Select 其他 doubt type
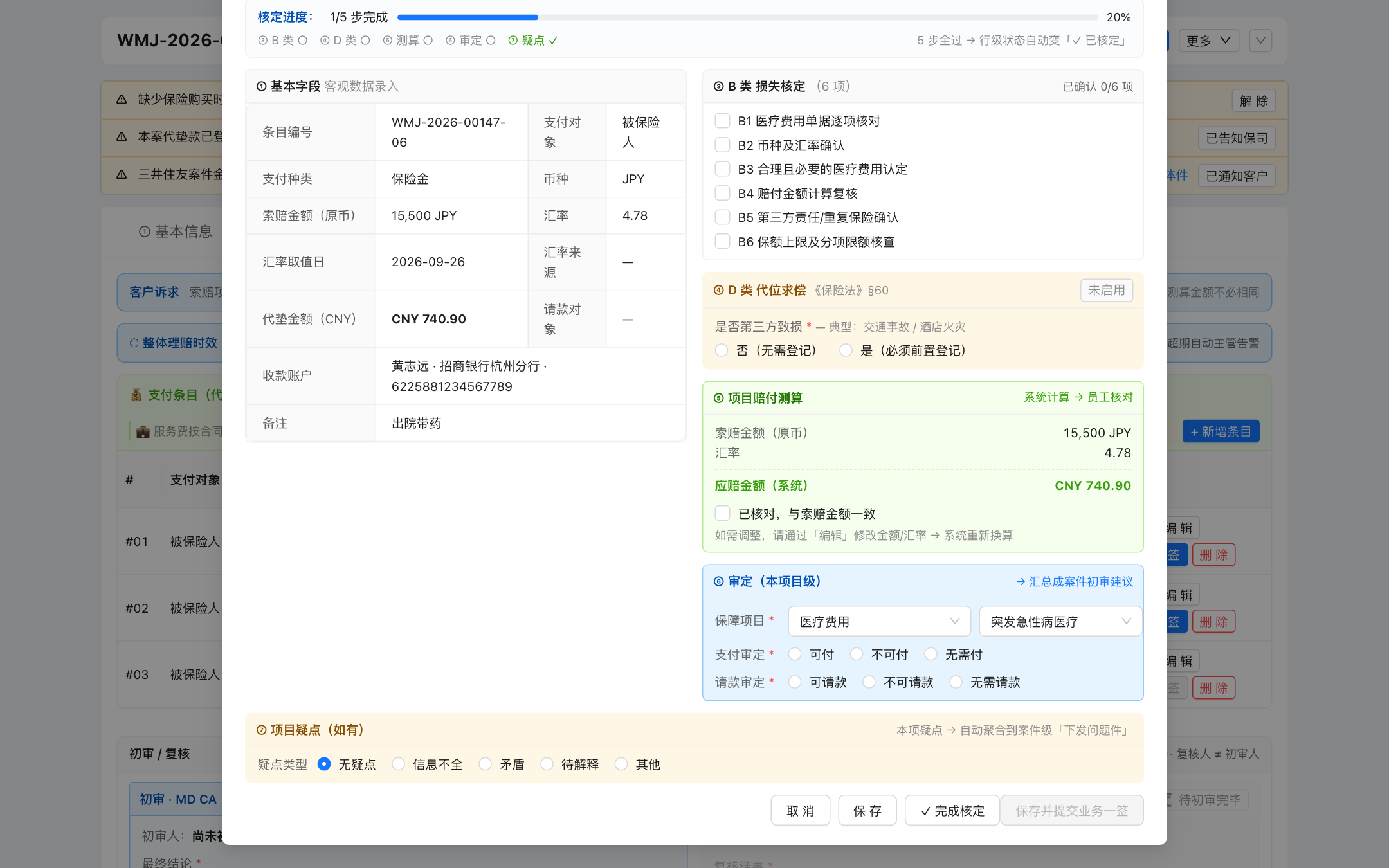 [x=621, y=764]
